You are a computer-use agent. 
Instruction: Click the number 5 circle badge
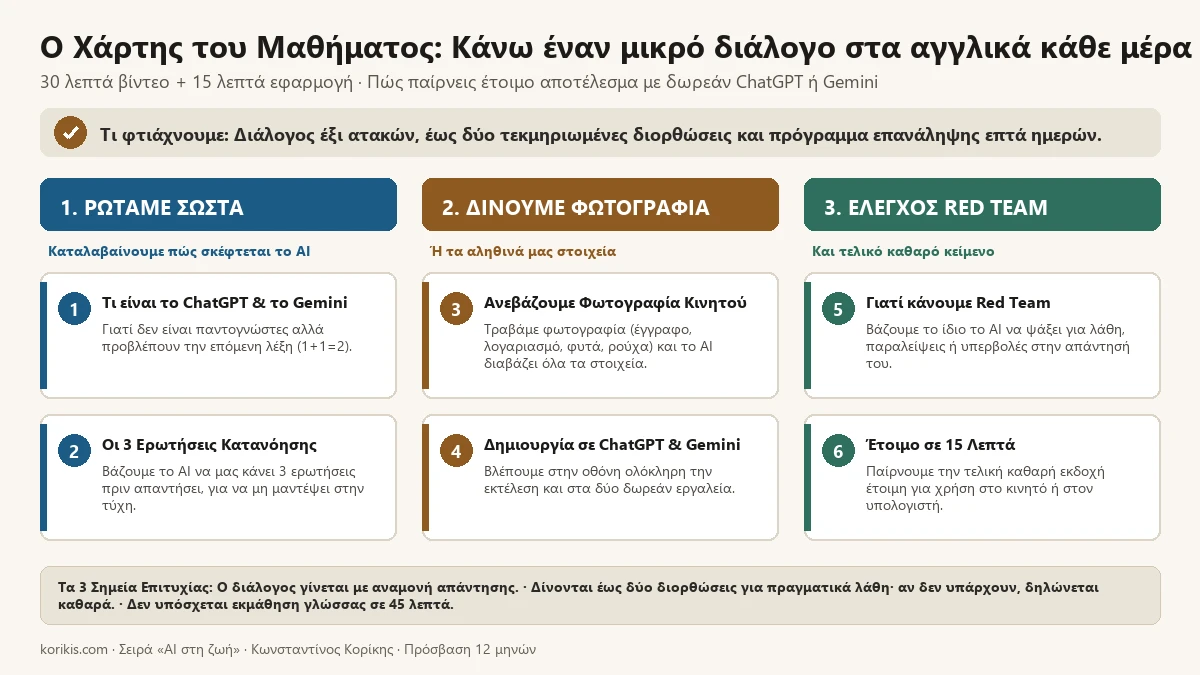pyautogui.click(x=838, y=309)
